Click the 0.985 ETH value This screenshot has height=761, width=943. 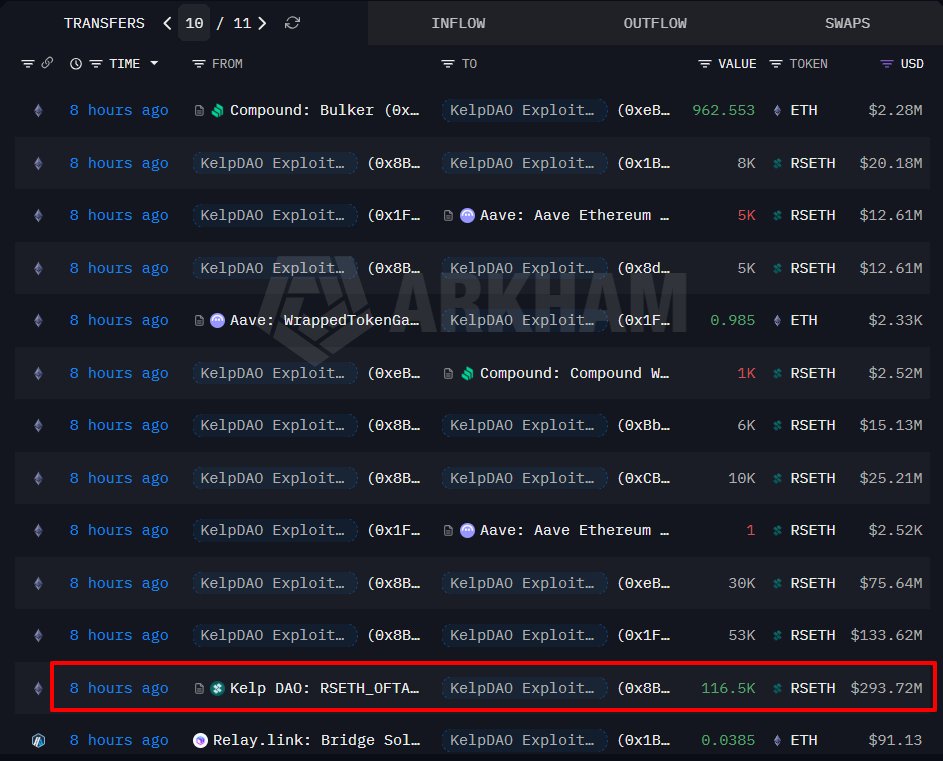point(733,321)
